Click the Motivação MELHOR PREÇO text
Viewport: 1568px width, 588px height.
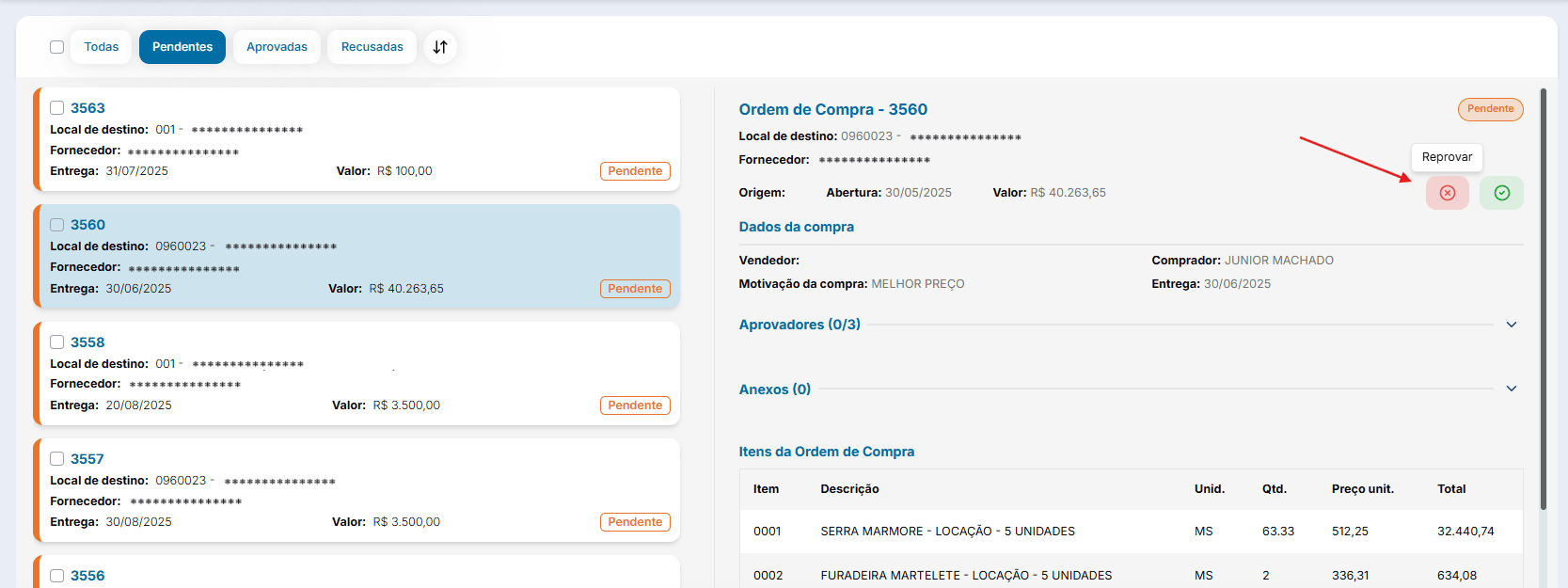pos(852,284)
